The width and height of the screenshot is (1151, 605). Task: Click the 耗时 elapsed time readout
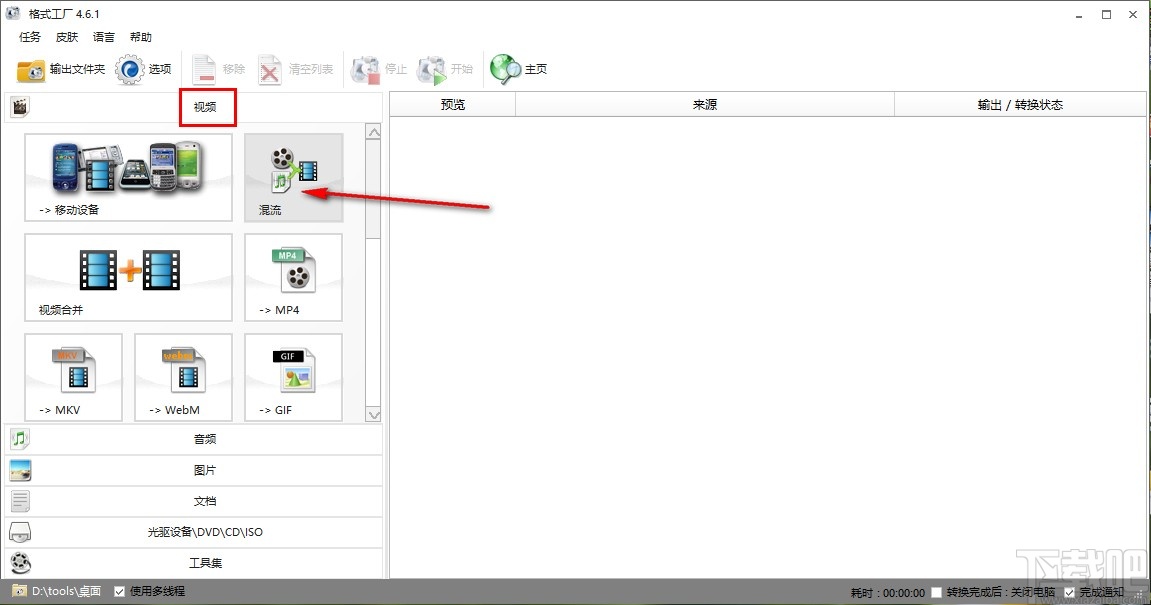point(887,592)
